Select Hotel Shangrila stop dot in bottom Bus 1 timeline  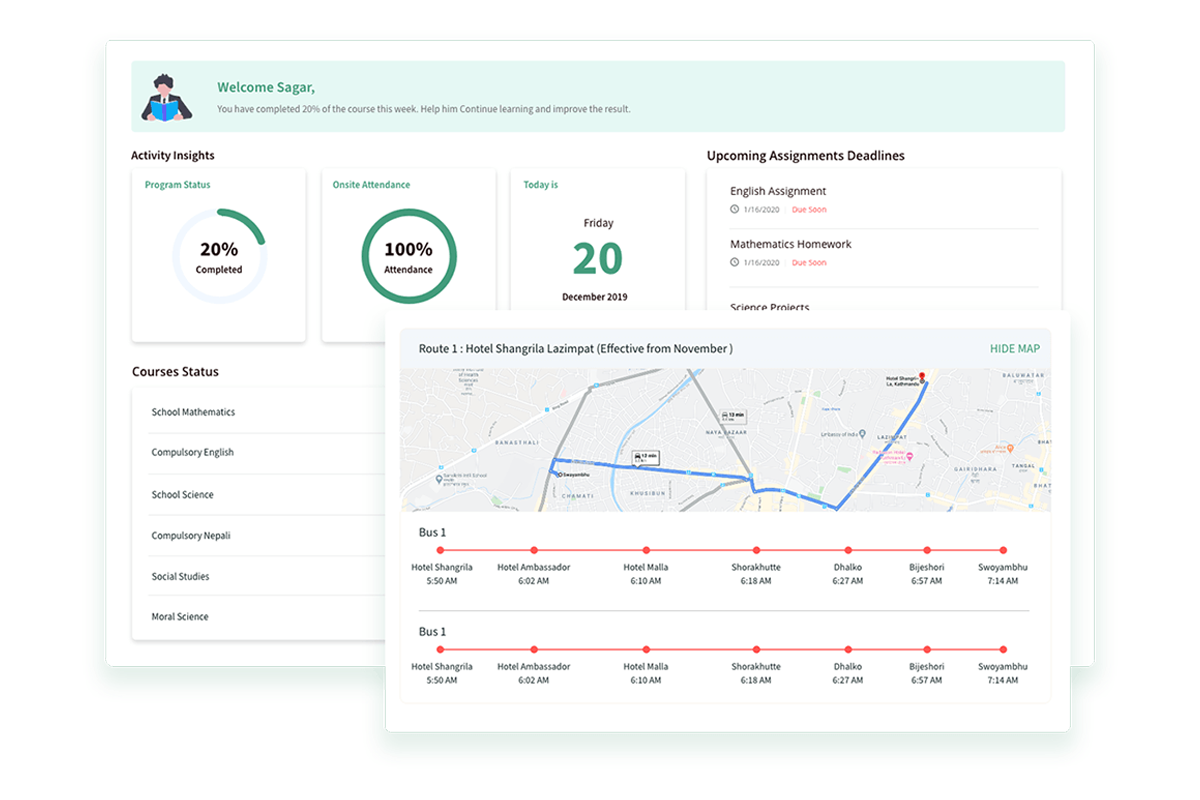click(x=441, y=649)
